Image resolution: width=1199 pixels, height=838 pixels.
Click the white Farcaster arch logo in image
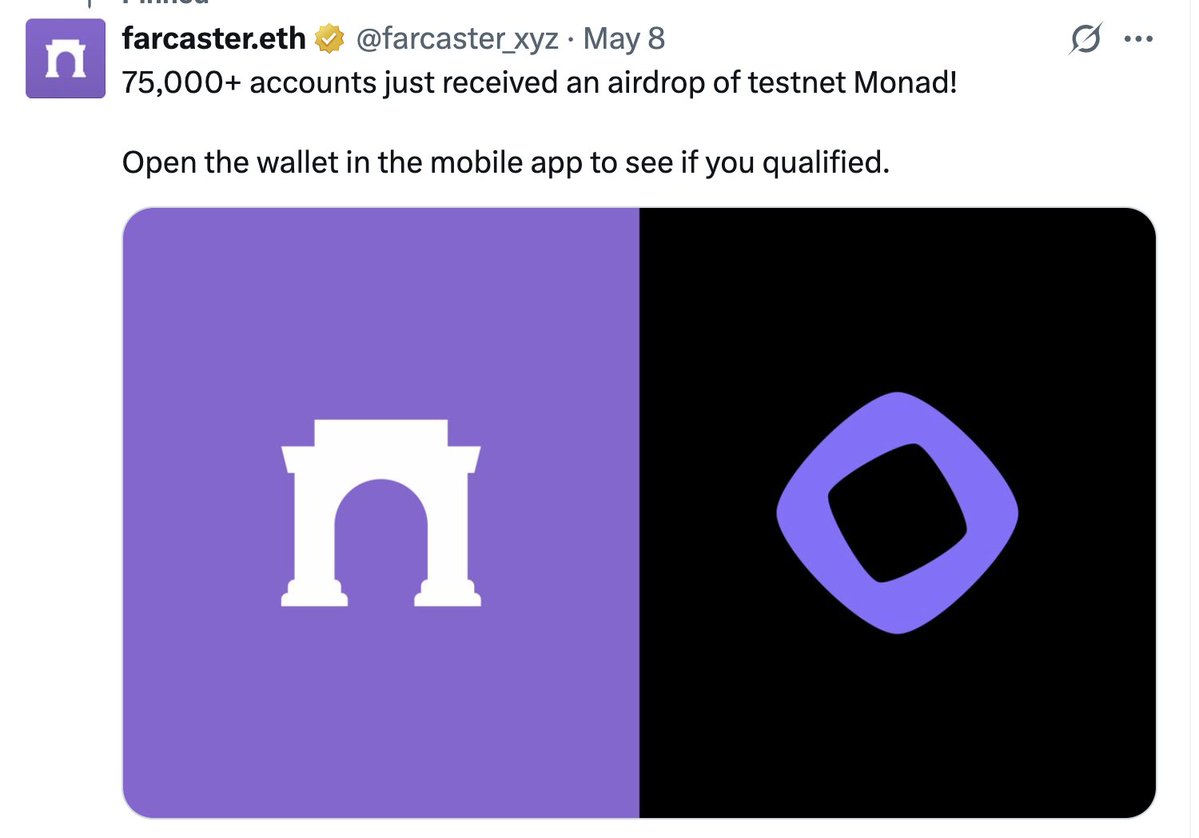381,512
